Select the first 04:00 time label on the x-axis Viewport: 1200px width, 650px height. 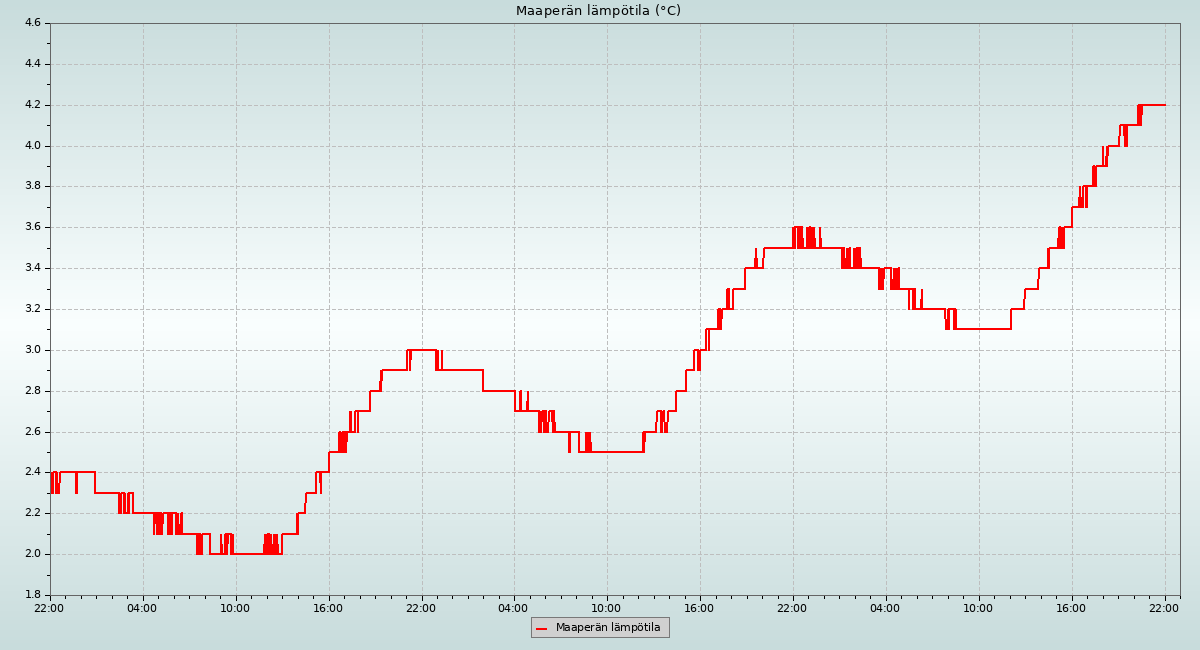142,607
